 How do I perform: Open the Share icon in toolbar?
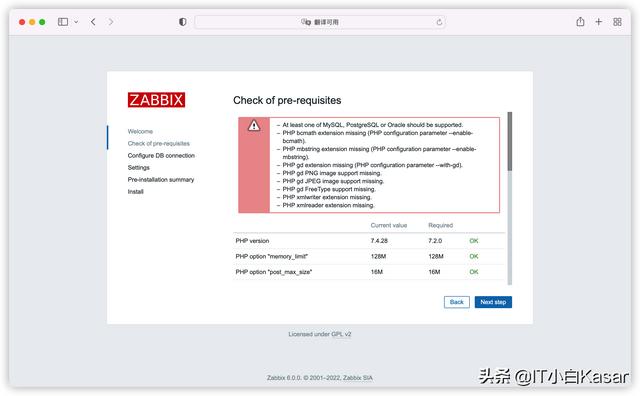[580, 22]
